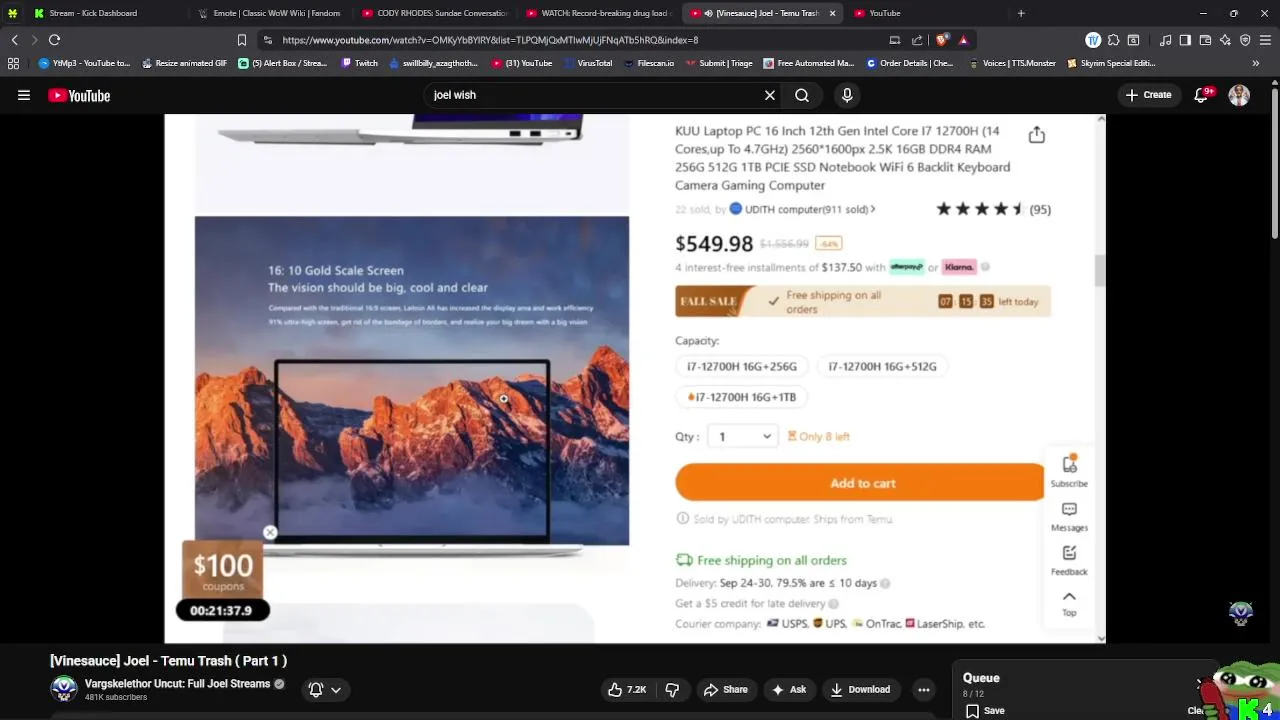The height and width of the screenshot is (720, 1280).
Task: Open the Skyrim Special Edition bookmark
Action: tap(1112, 63)
